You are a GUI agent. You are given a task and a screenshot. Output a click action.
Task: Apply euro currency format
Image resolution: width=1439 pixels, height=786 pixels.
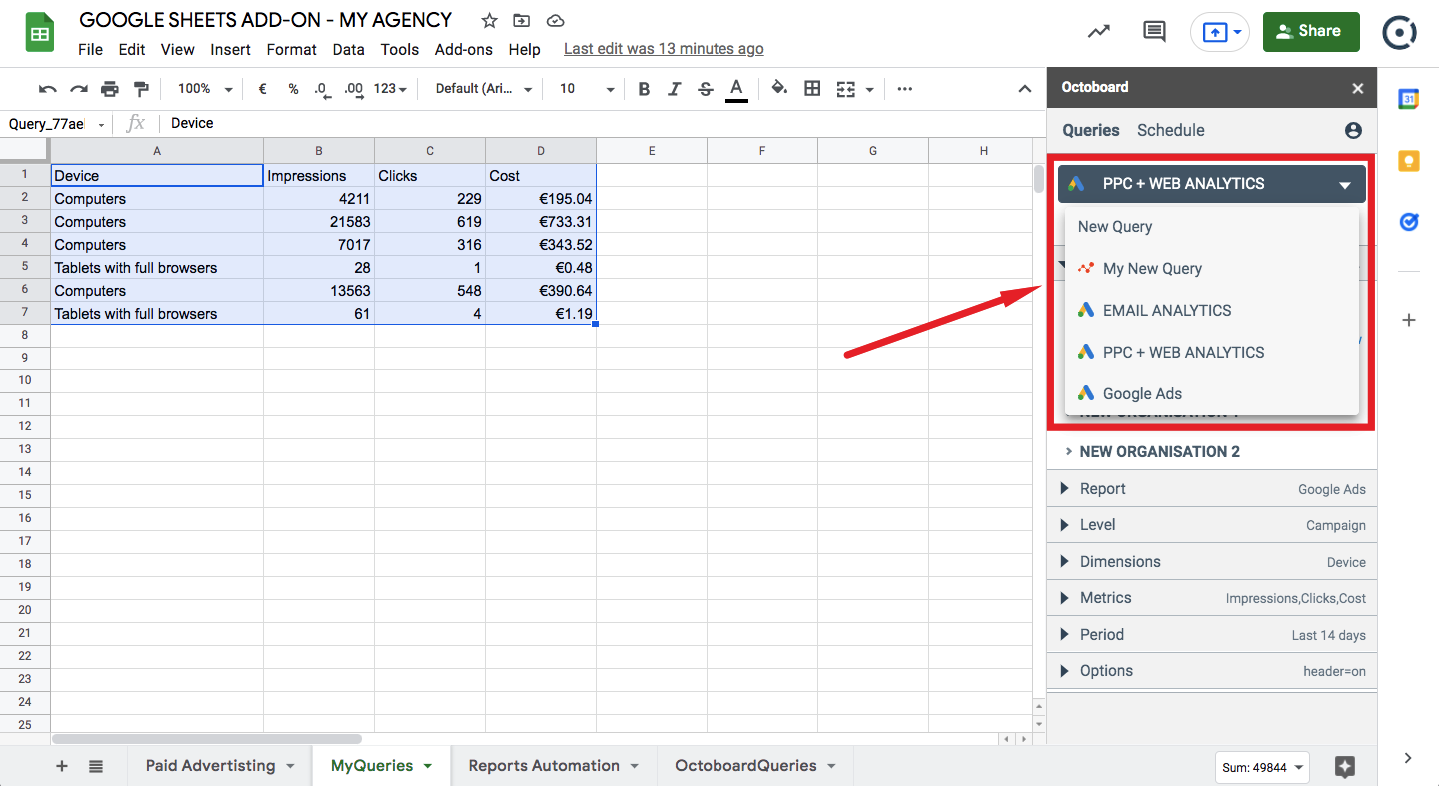coord(262,89)
